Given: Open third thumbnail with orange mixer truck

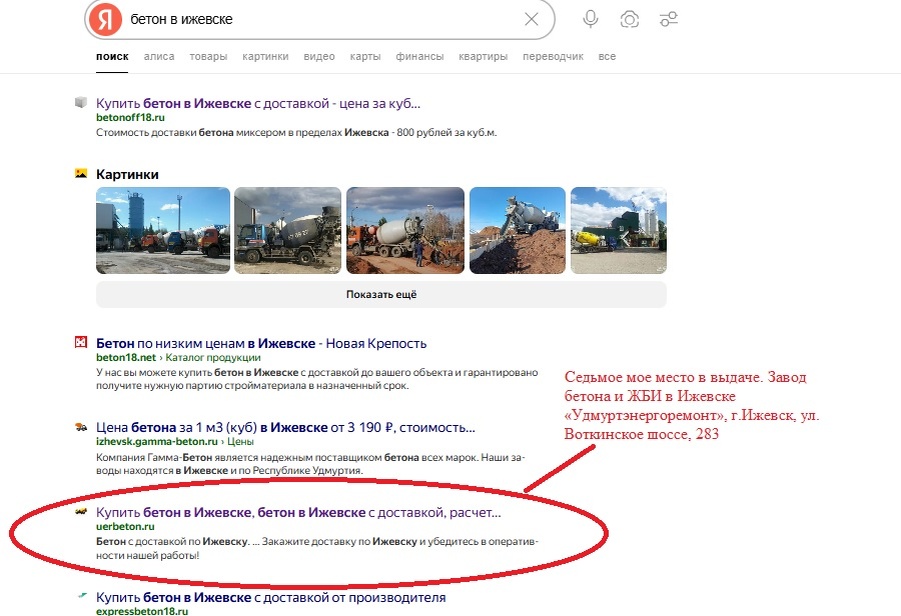Looking at the screenshot, I should (x=405, y=230).
